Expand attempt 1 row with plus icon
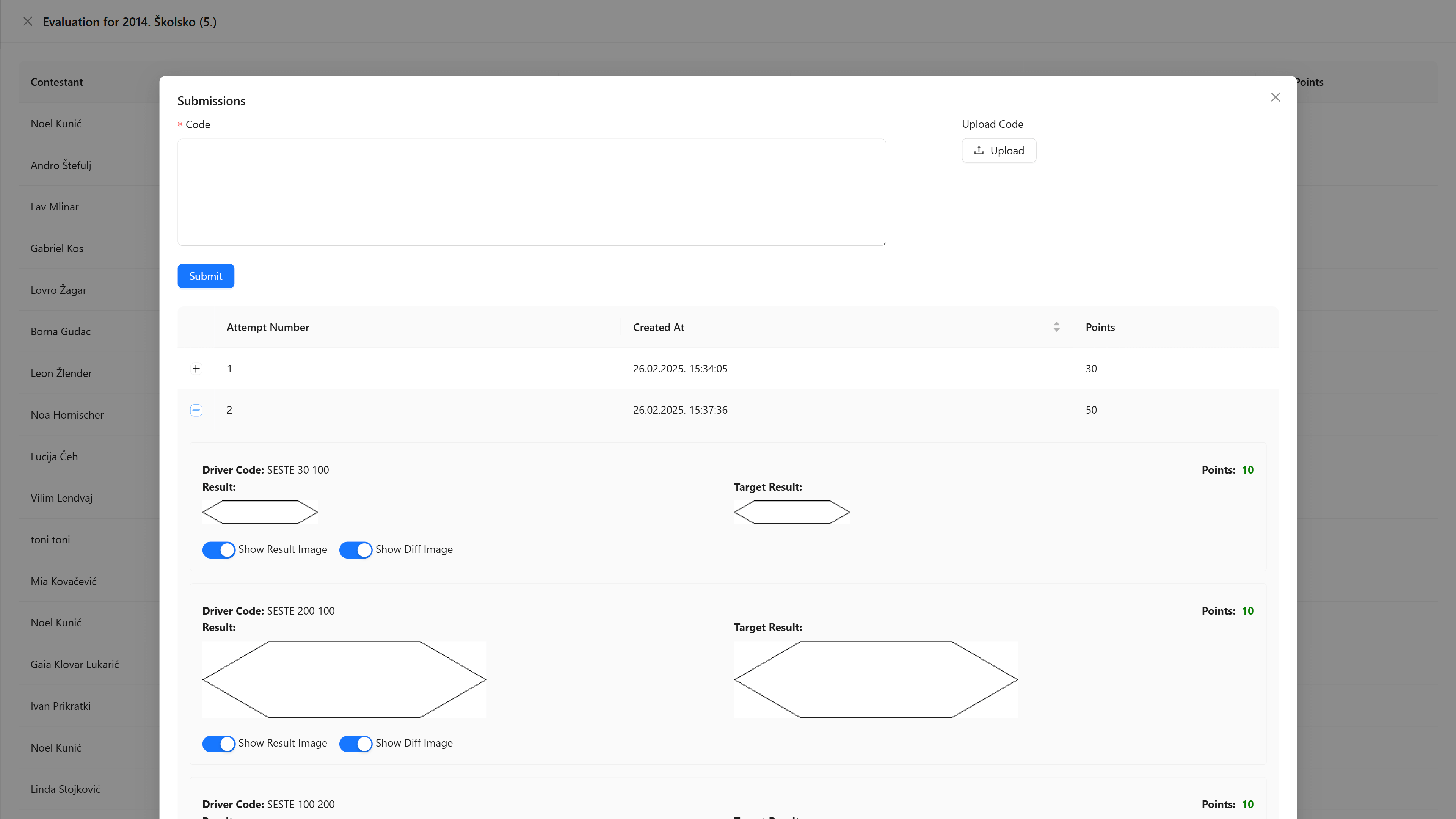 (x=196, y=369)
